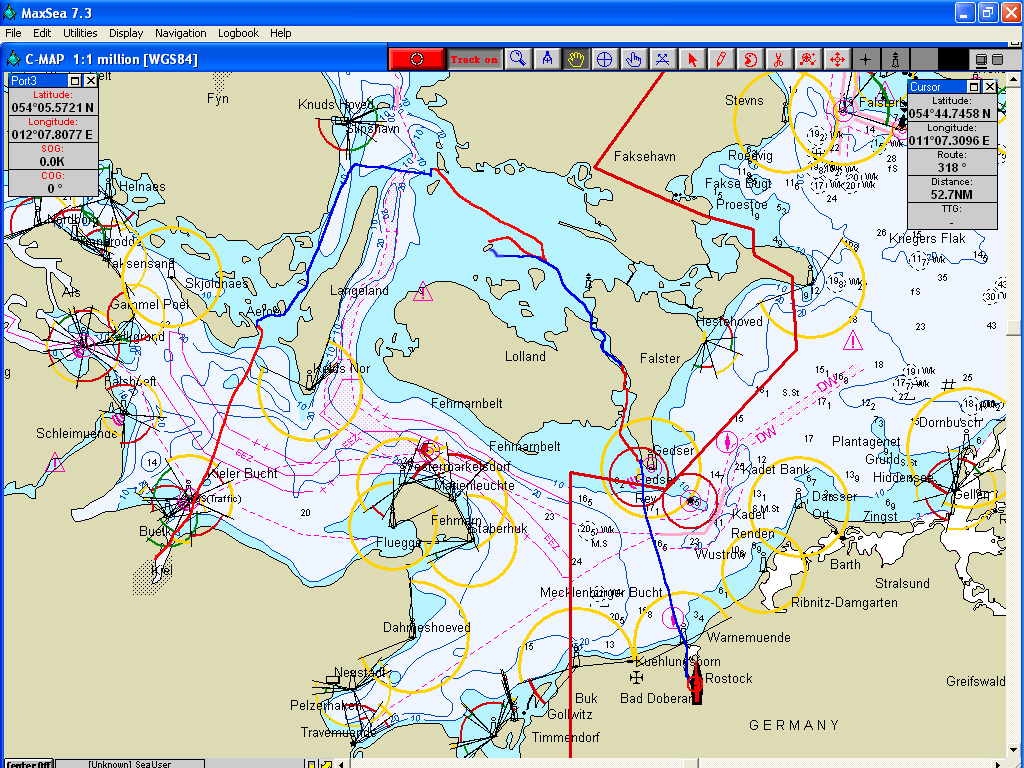Click the Kriegers Flak label
This screenshot has width=1024, height=768.
(x=927, y=238)
